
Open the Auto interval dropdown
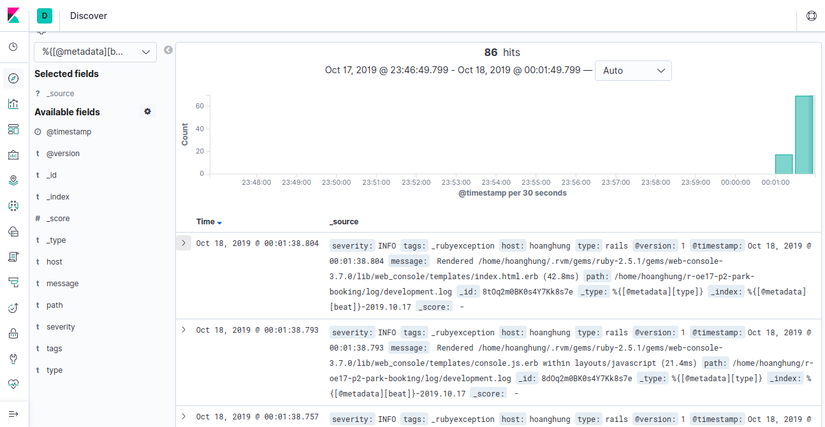633,70
